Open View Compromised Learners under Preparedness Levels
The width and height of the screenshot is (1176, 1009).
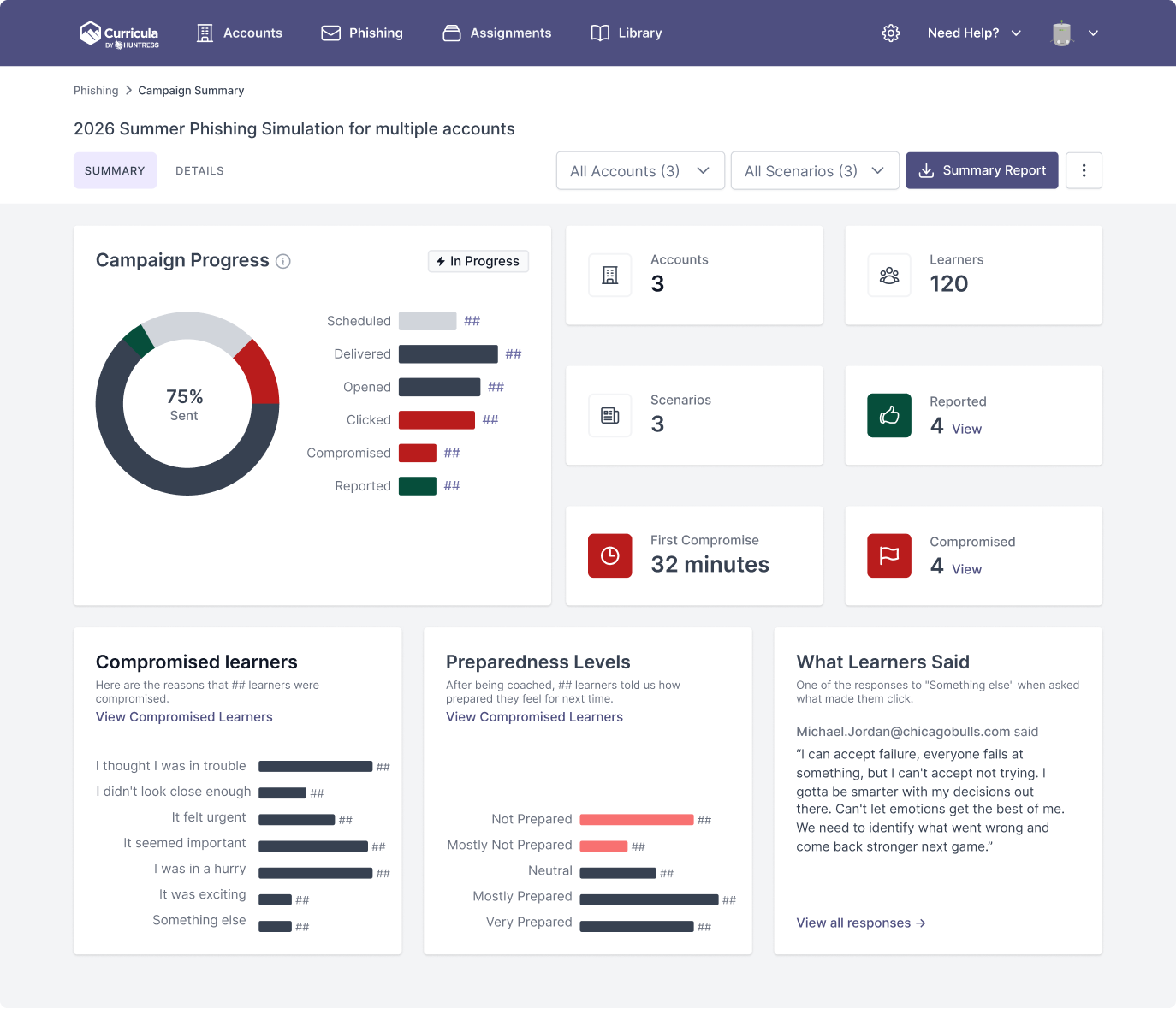[x=534, y=717]
